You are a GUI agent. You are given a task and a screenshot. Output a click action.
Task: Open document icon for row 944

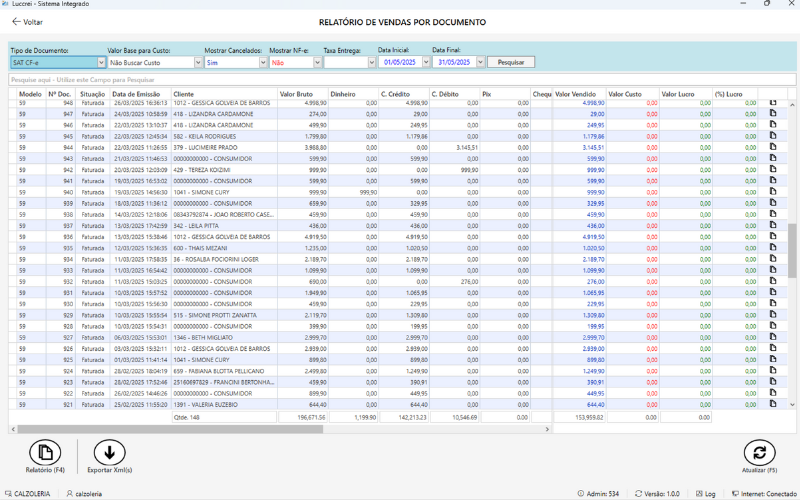(x=773, y=147)
